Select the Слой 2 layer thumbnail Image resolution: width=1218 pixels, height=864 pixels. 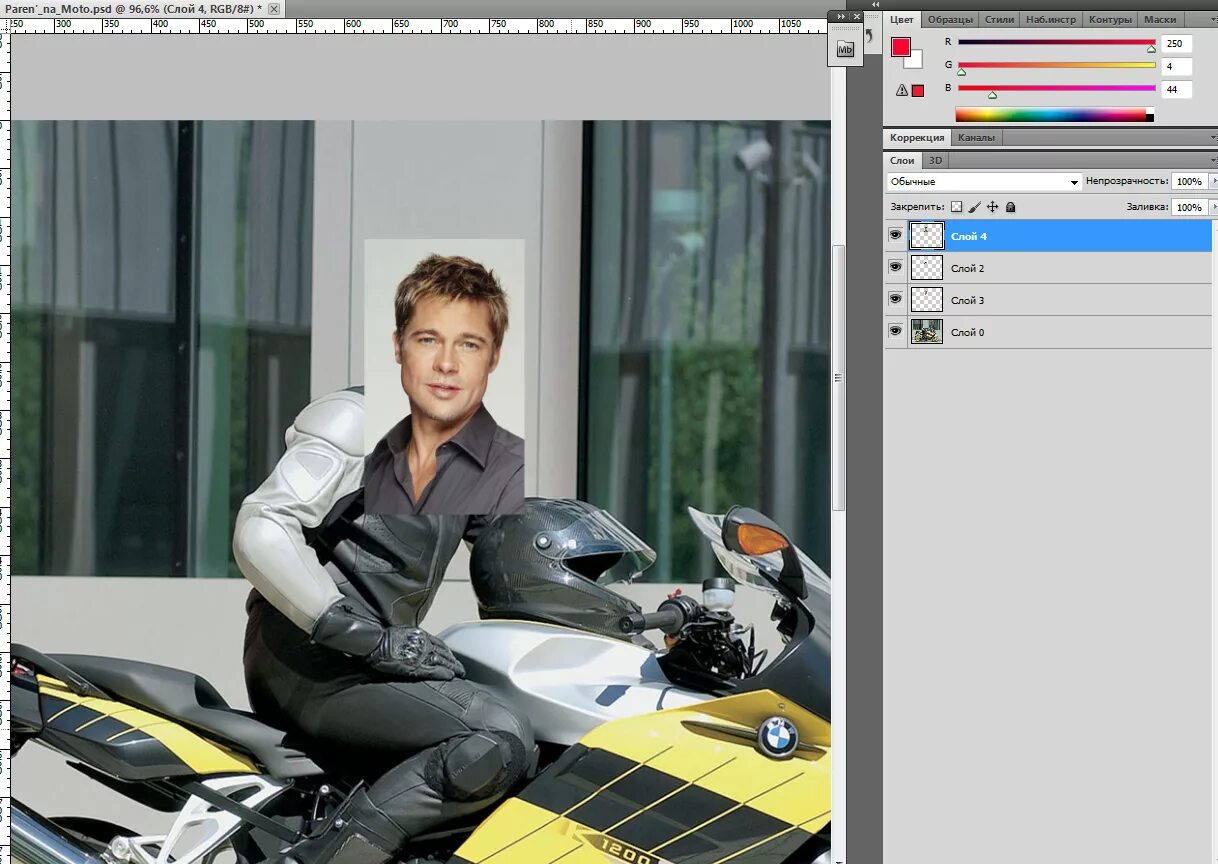click(926, 268)
